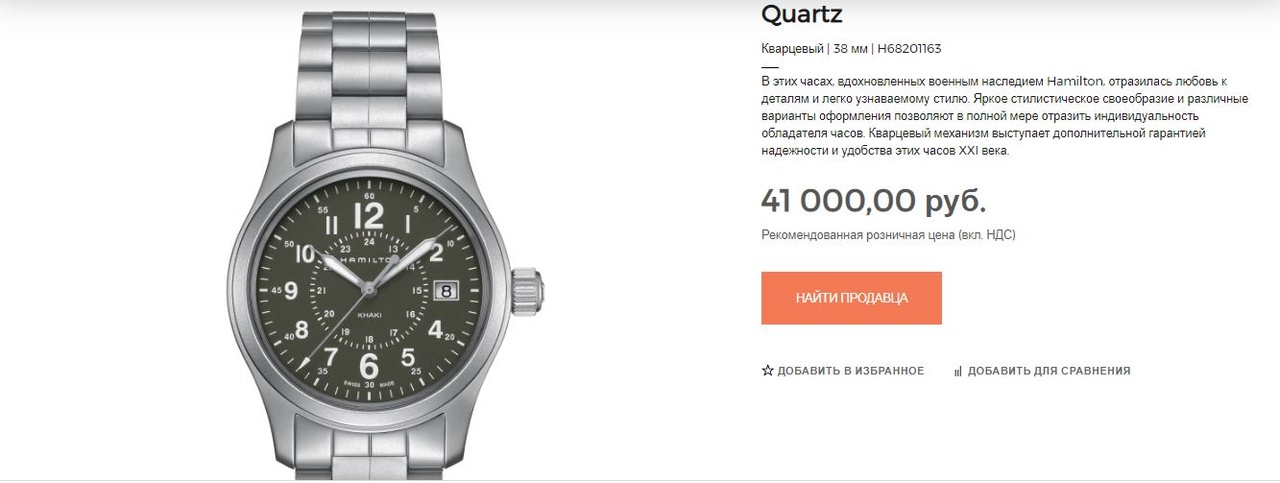Select the ДОБАВИТЬ В ИЗБРАННОЕ link text
This screenshot has width=1280, height=483.
click(x=851, y=371)
